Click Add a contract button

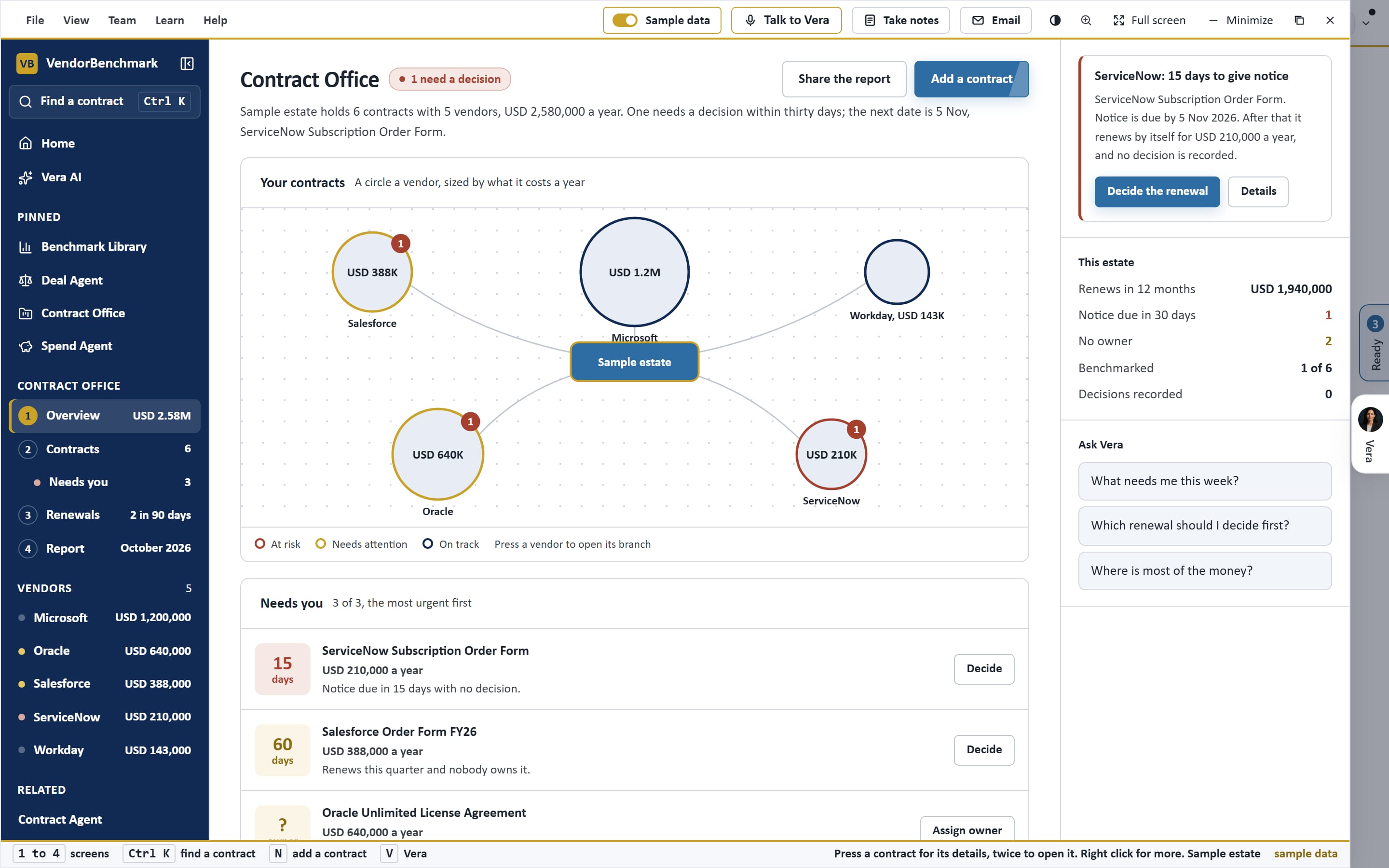(971, 79)
